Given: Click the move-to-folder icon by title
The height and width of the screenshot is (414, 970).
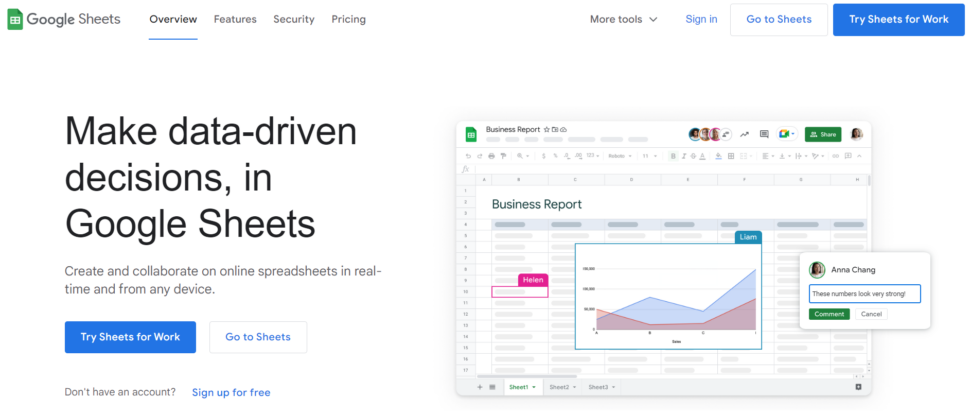Looking at the screenshot, I should click(x=555, y=129).
